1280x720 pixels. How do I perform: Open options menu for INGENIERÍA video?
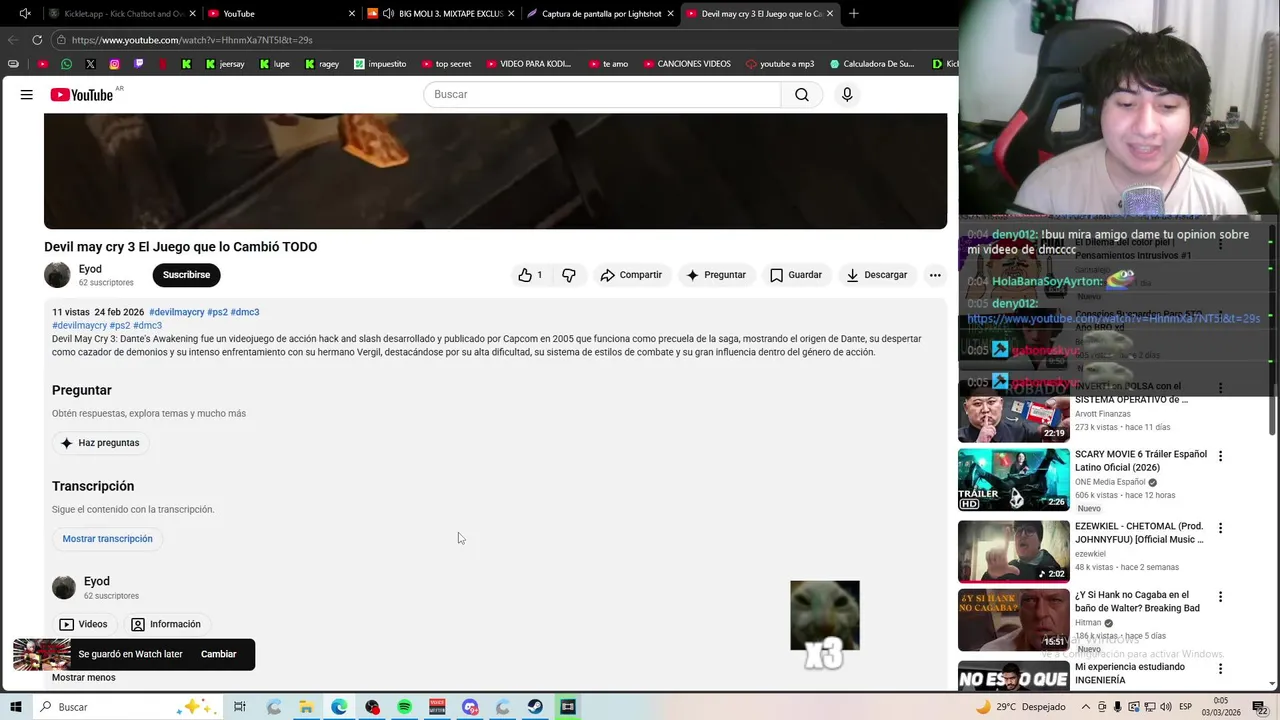[x=1220, y=668]
